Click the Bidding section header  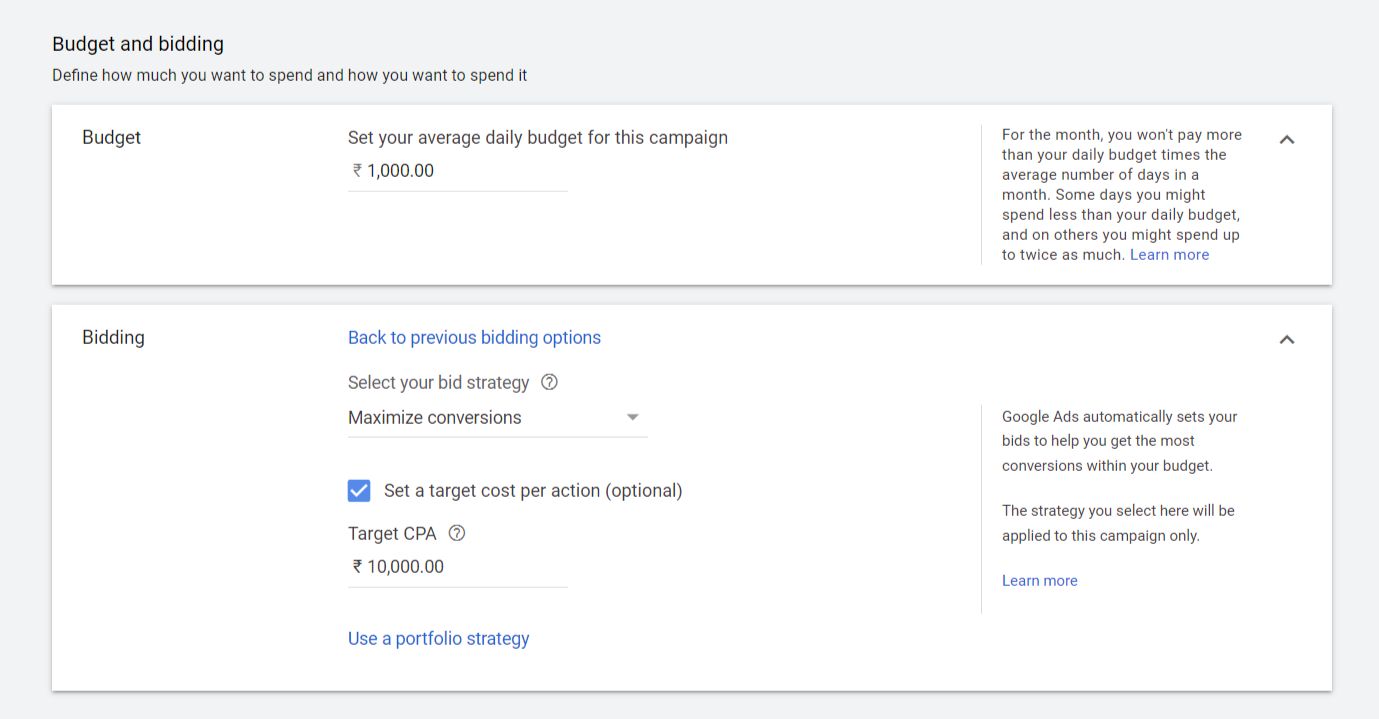pos(113,337)
